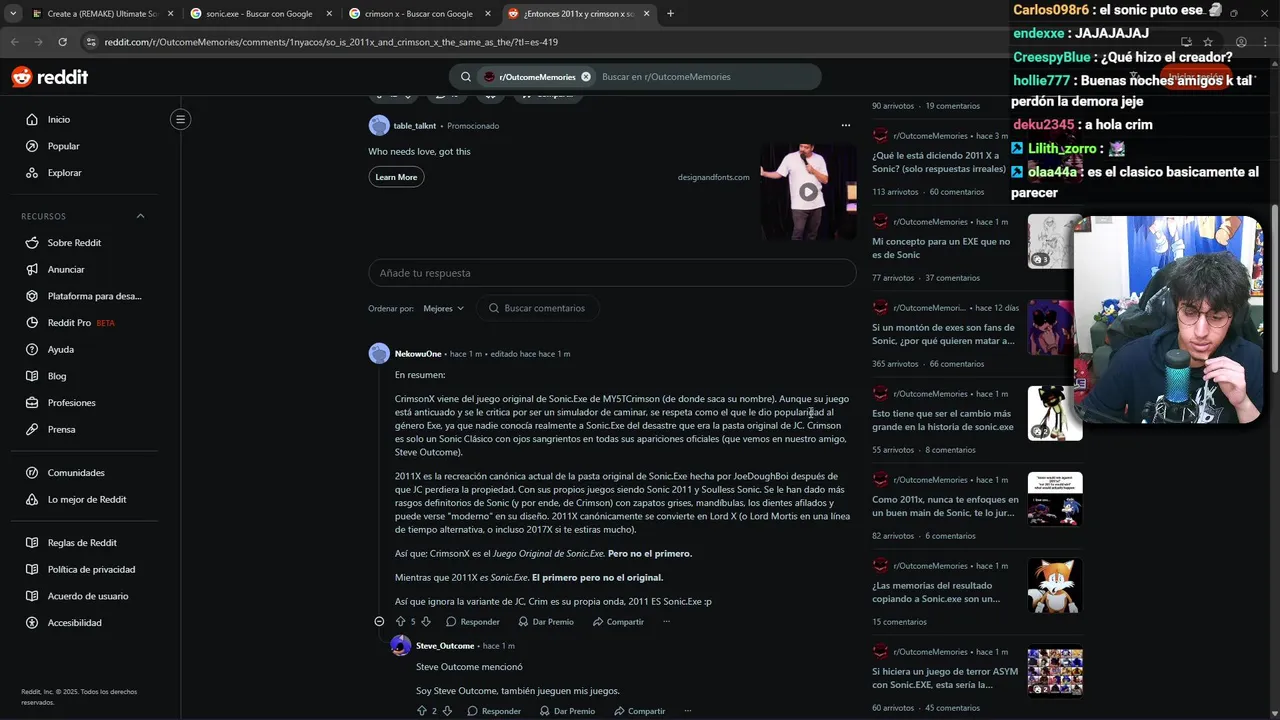The width and height of the screenshot is (1280, 720).
Task: Open Acuerdo de usuario
Action: 88,596
